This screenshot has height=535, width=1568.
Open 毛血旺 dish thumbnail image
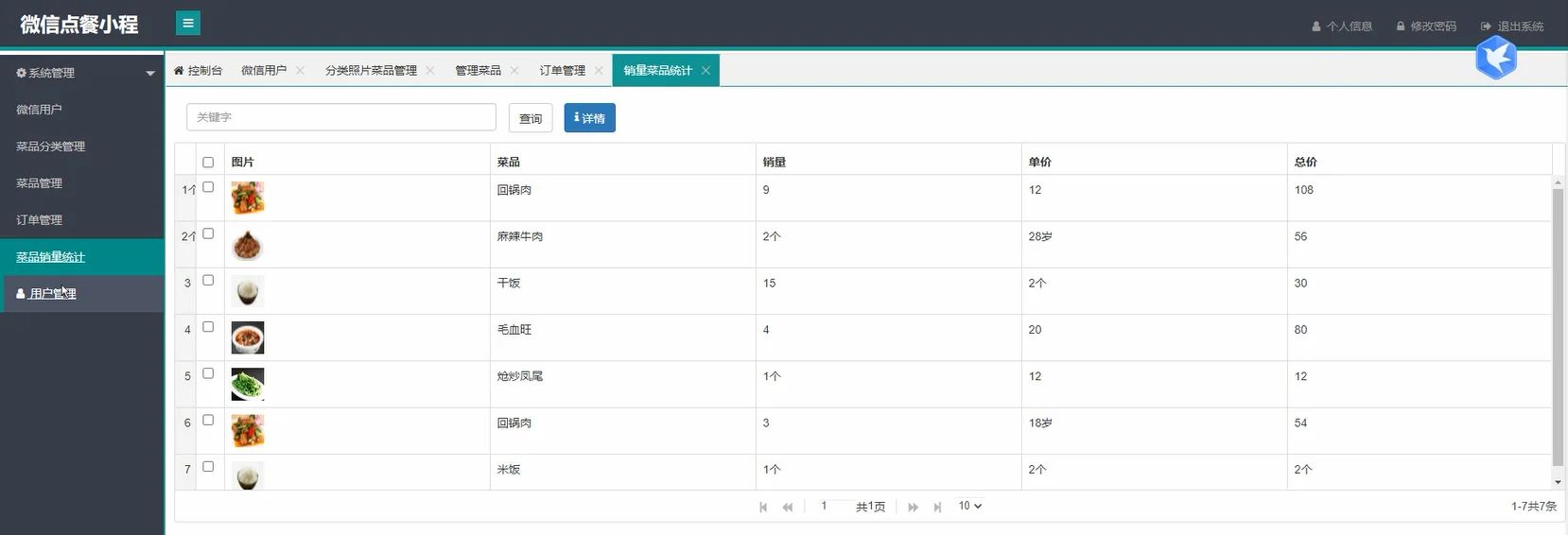click(x=248, y=337)
